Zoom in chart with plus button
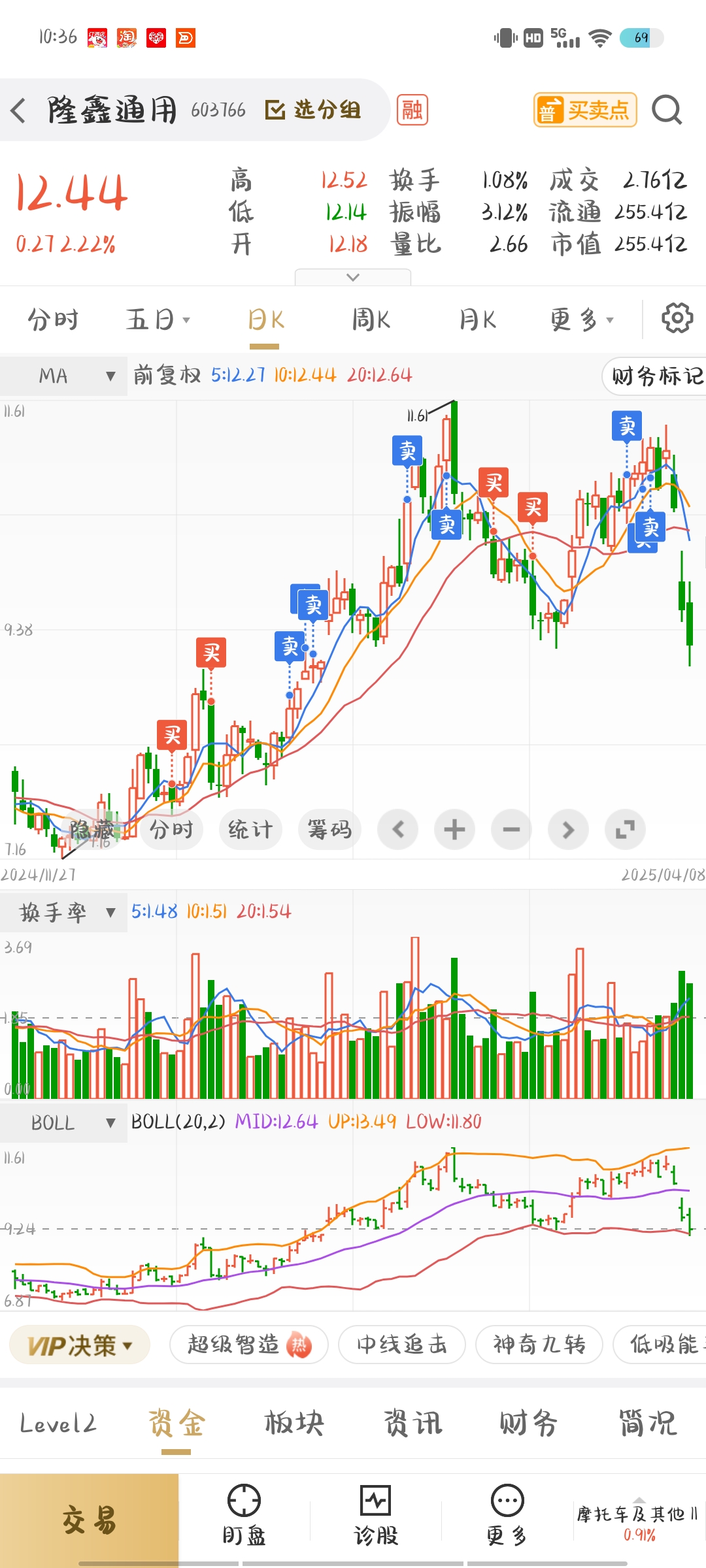706x1568 pixels. (x=454, y=830)
